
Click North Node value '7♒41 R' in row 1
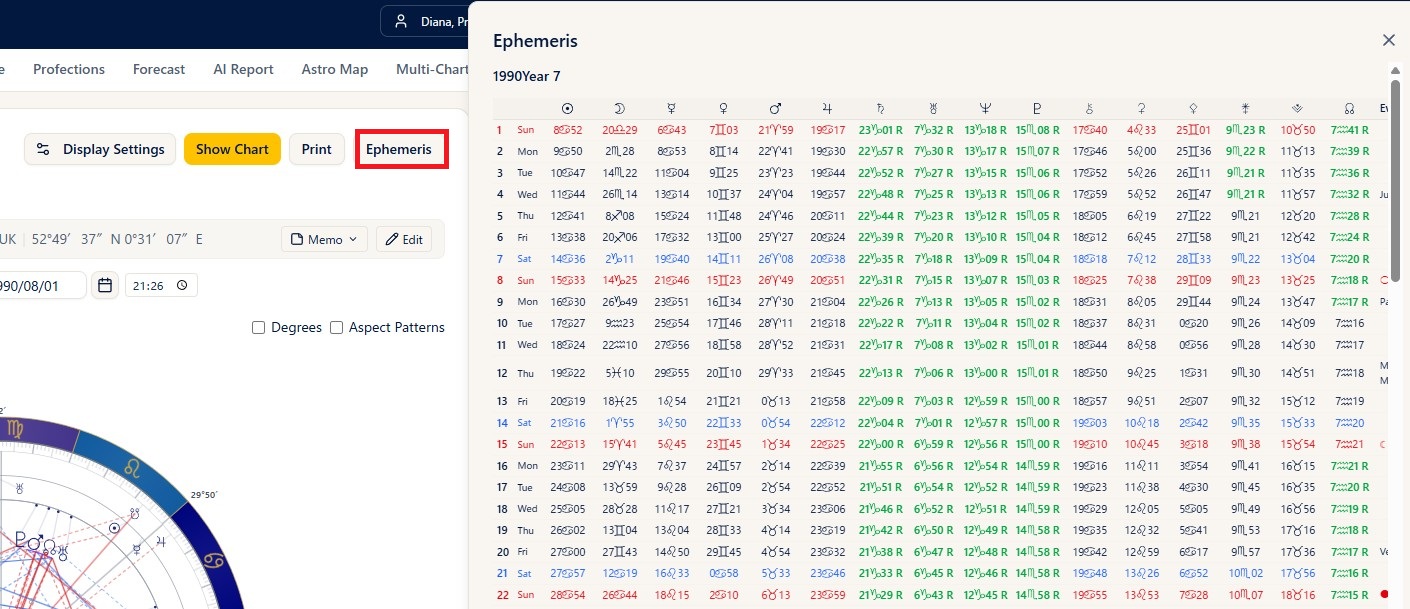[1350, 130]
